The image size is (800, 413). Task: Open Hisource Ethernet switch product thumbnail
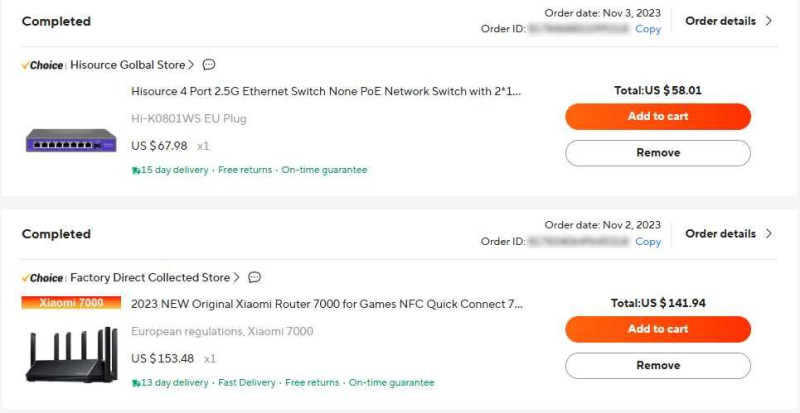(71, 140)
